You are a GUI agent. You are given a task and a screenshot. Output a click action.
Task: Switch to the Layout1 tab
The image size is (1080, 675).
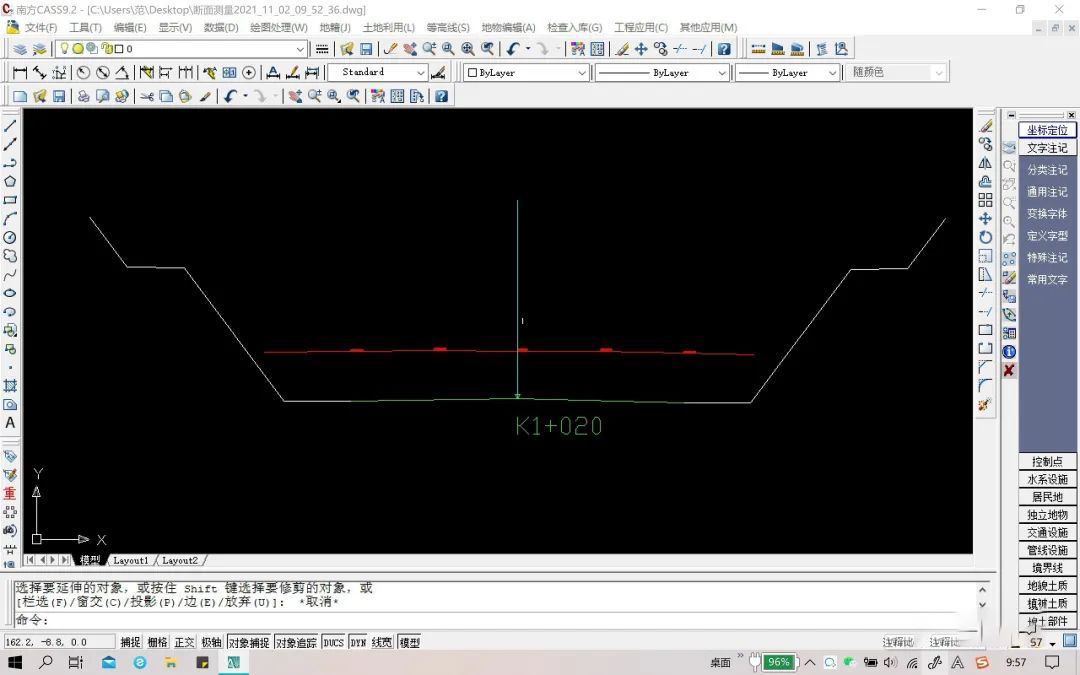(x=131, y=561)
